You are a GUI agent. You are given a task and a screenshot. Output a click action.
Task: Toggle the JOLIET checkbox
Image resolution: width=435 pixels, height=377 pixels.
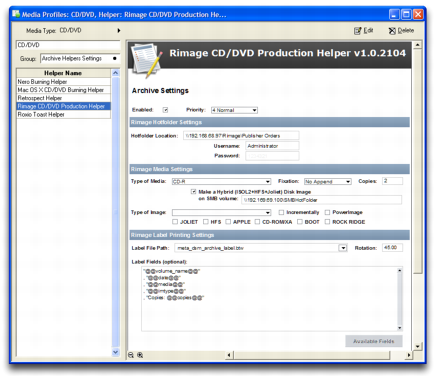175,222
